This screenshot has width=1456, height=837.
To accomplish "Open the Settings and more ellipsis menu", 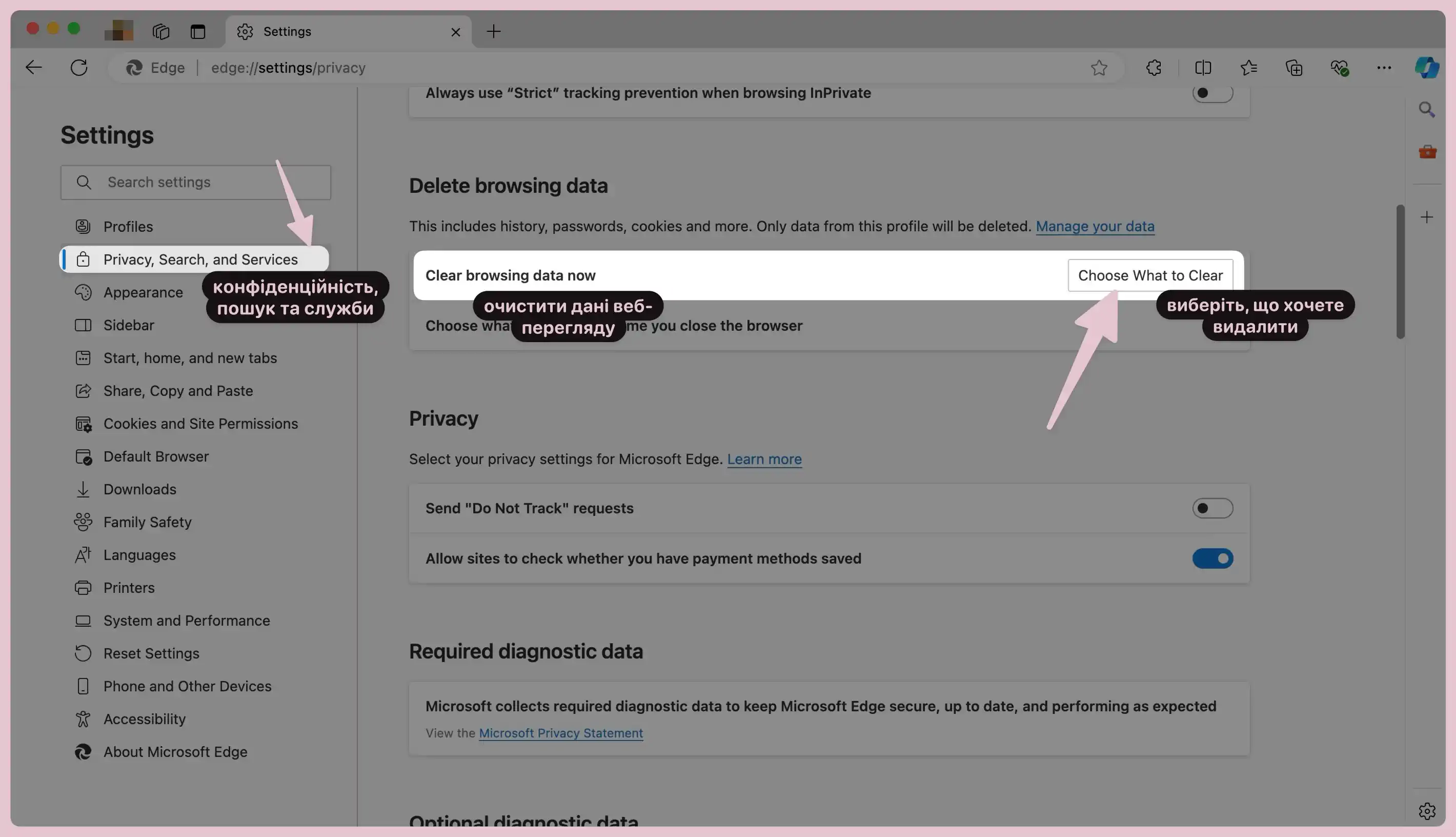I will 1384,67.
